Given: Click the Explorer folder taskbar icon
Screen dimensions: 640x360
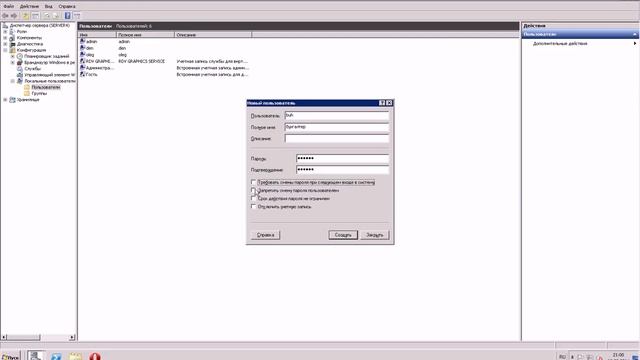Looking at the screenshot, I should 75,356.
